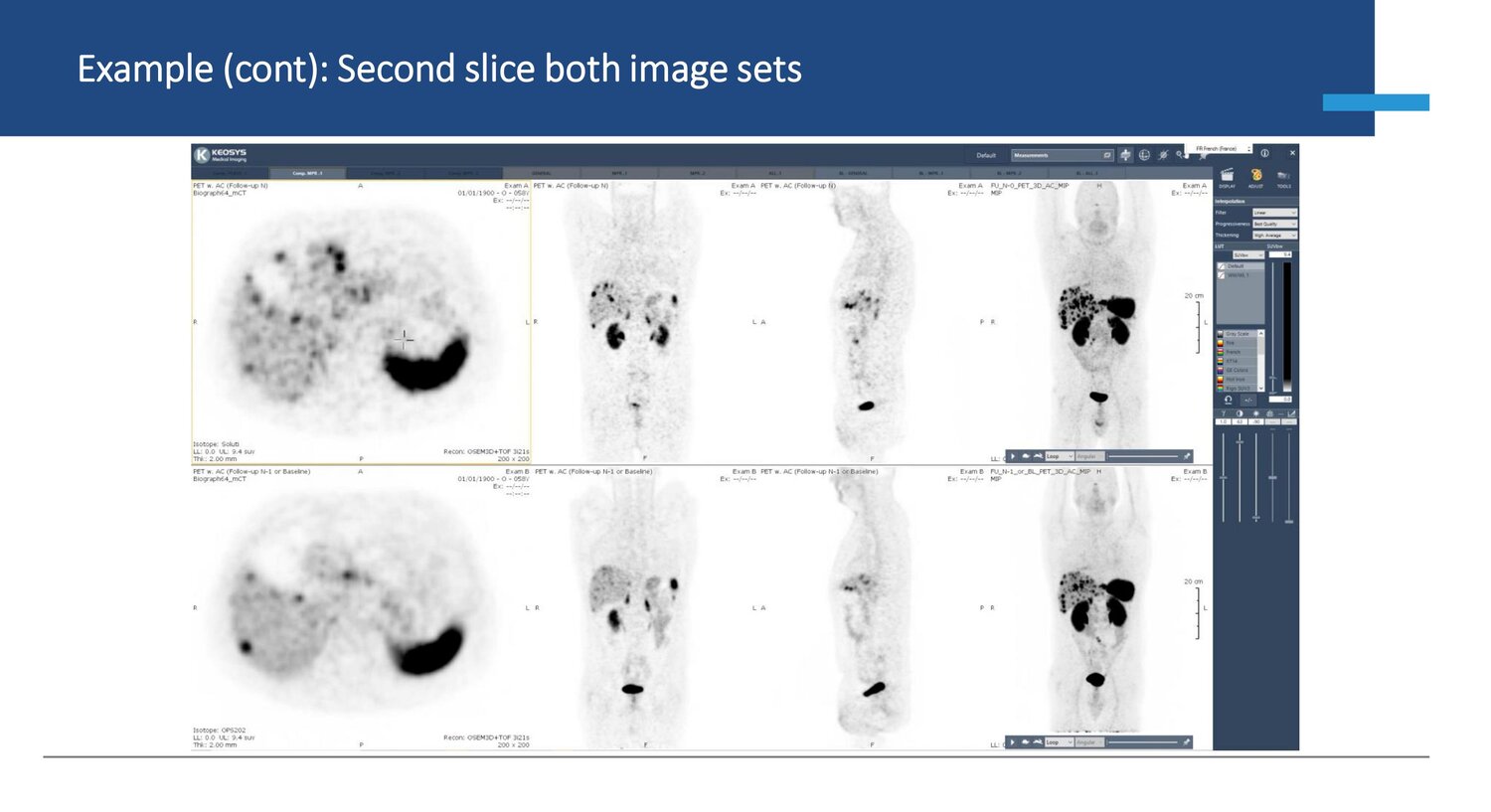Viewport: 1491px width, 812px height.
Task: Select the Hot Iron color map
Action: tap(1238, 379)
